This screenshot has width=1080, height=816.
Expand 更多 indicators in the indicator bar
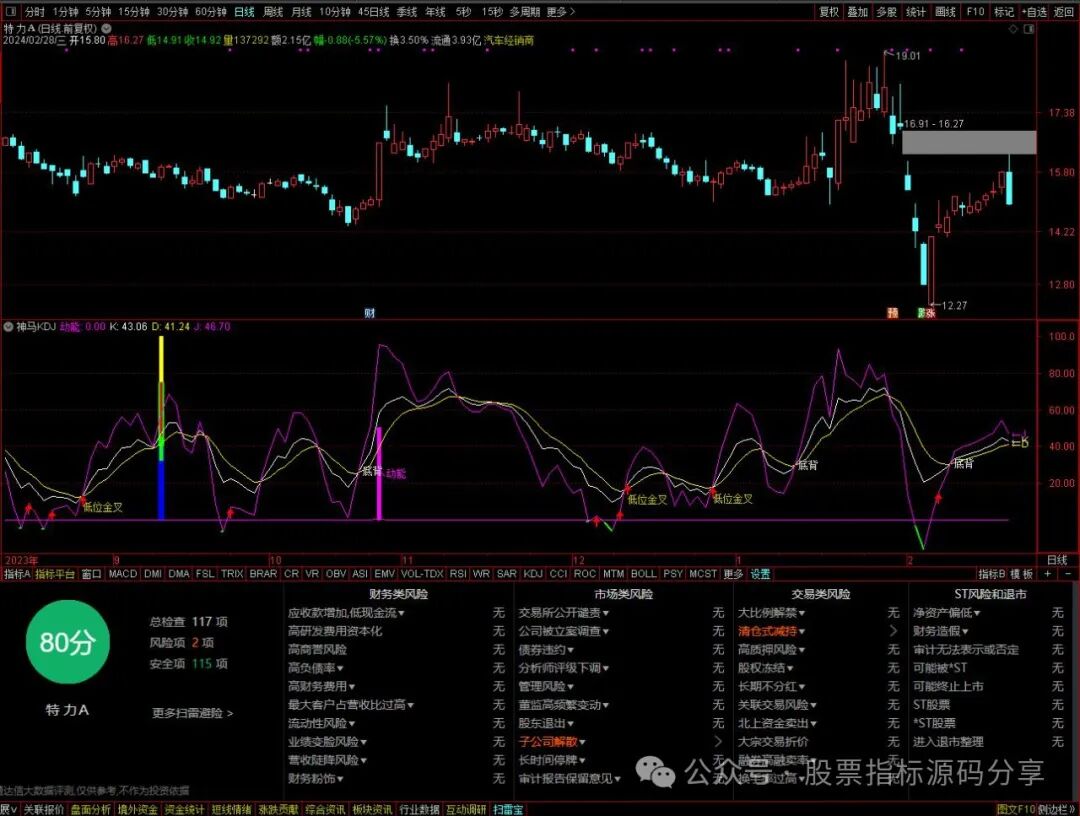(733, 574)
